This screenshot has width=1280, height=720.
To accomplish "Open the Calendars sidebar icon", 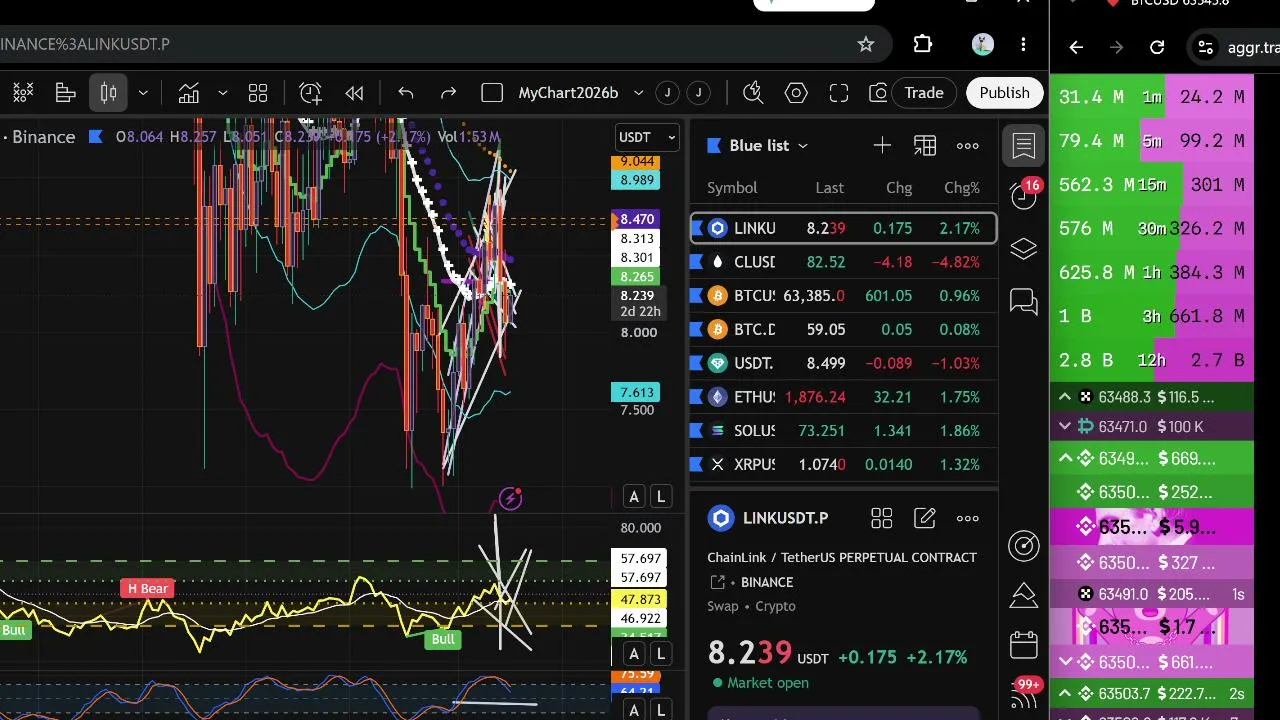I will click(x=1024, y=645).
